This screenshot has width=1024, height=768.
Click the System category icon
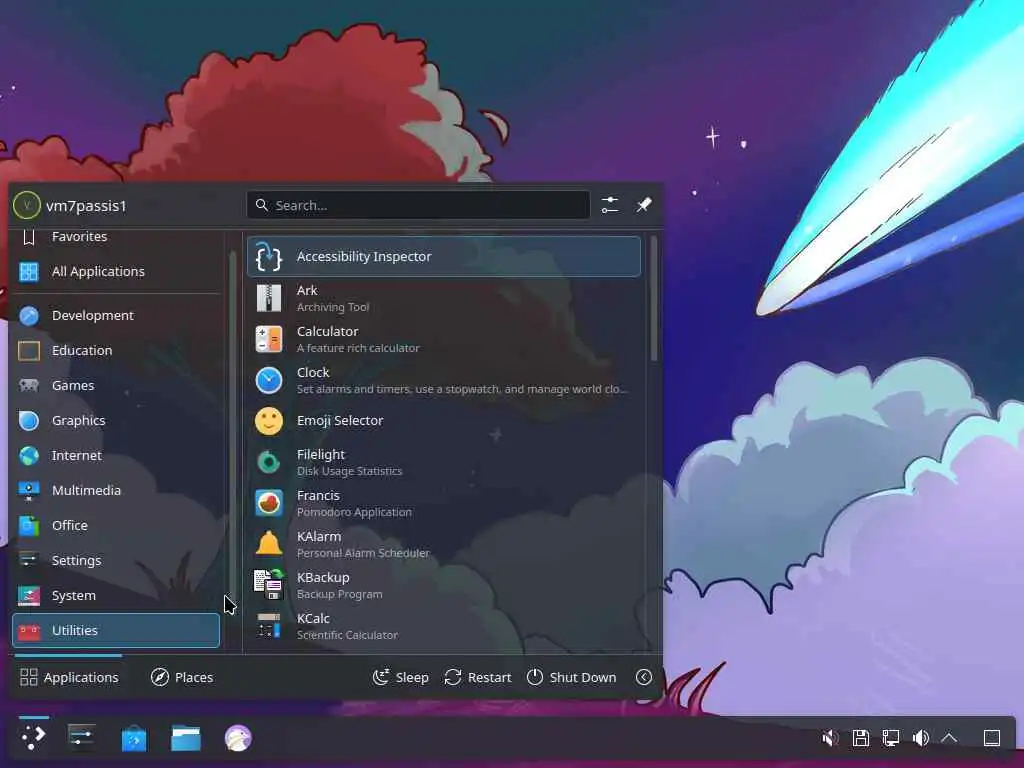pos(29,596)
